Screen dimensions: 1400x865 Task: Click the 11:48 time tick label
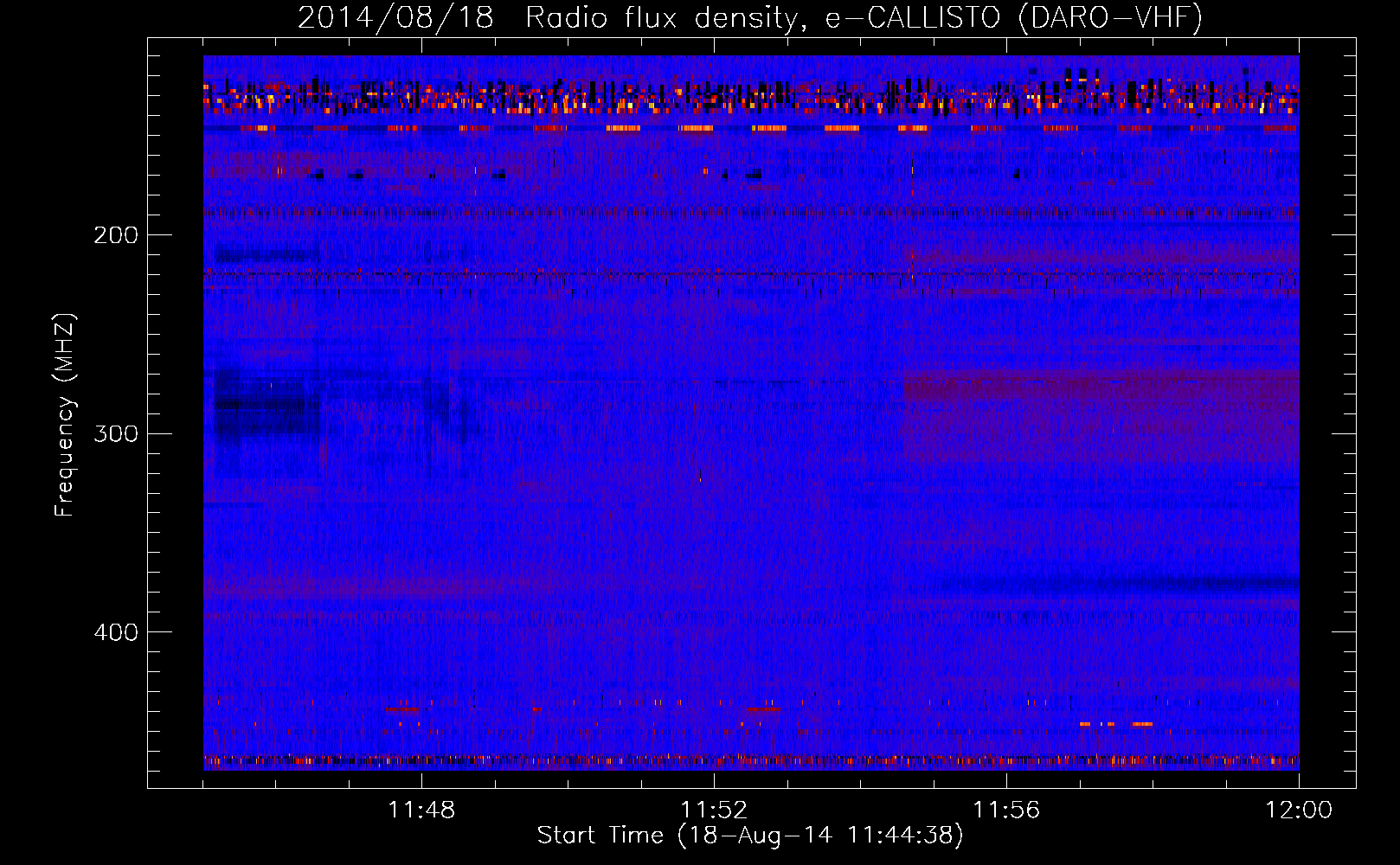pos(421,811)
